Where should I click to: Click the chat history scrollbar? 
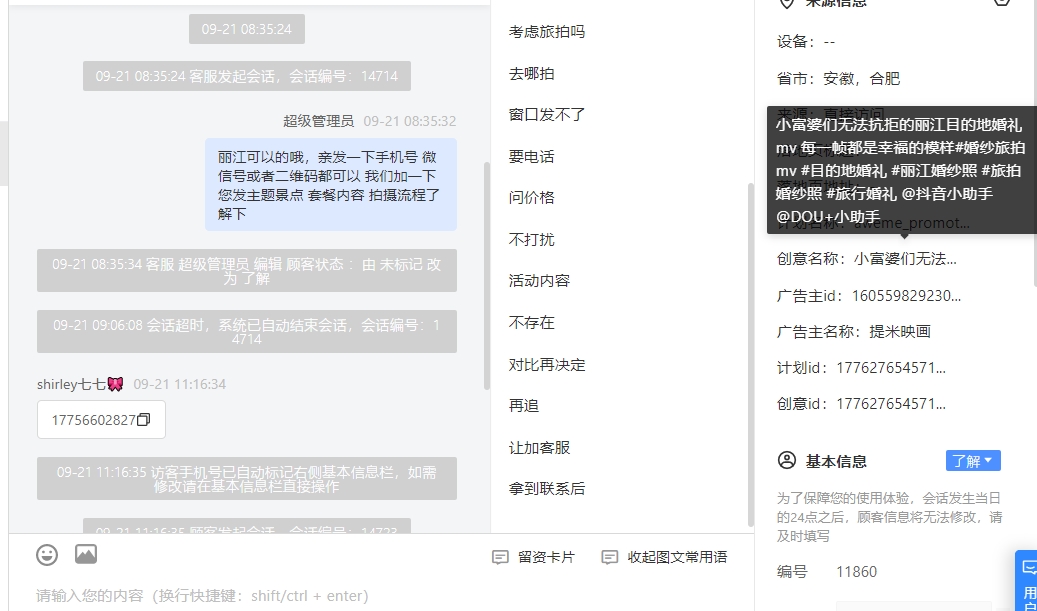click(487, 276)
